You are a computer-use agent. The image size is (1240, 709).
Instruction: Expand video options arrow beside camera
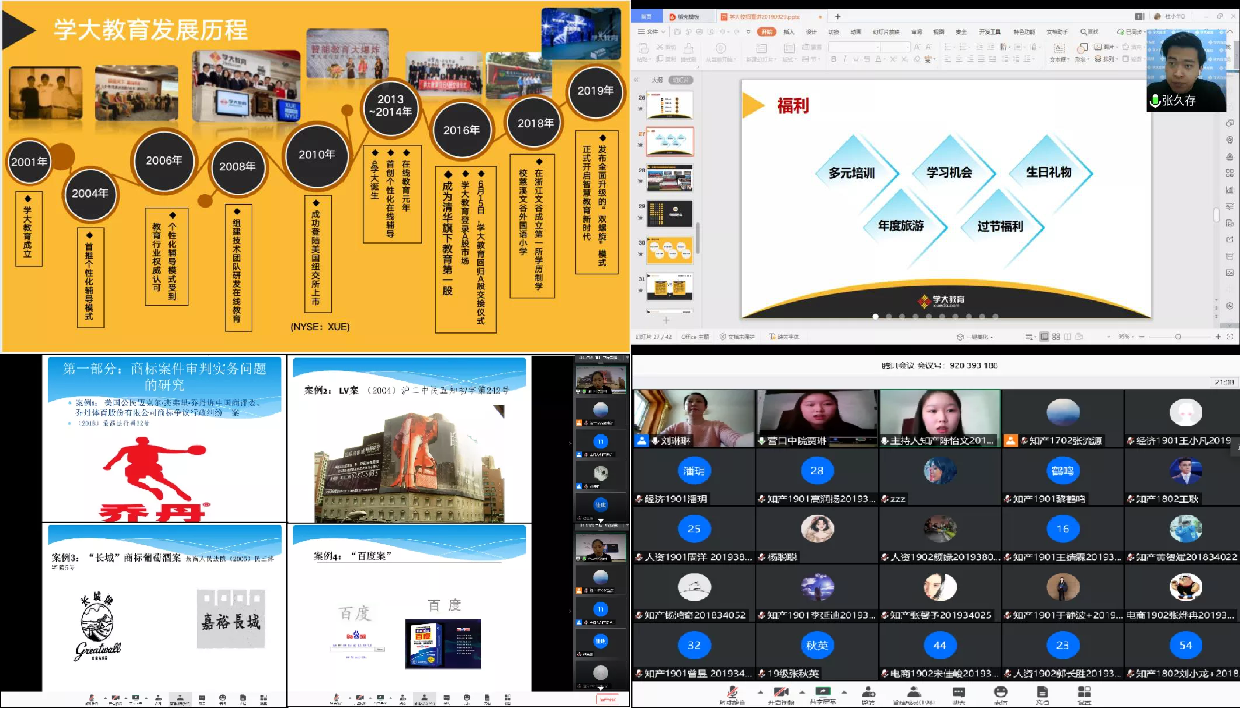(x=802, y=693)
